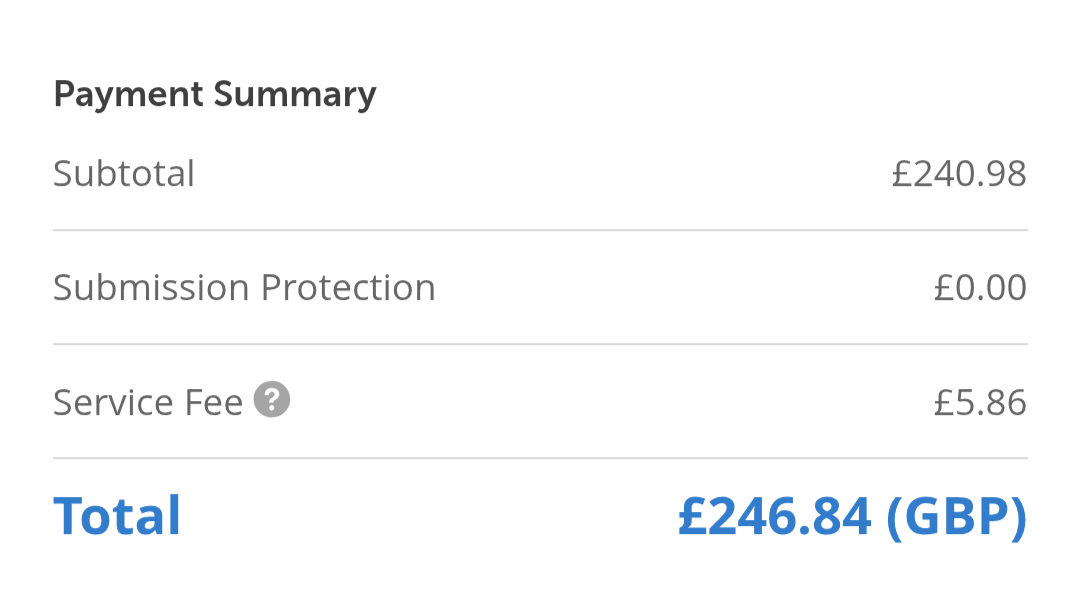
Task: Click the word "Payment" in the heading
Action: [x=128, y=95]
